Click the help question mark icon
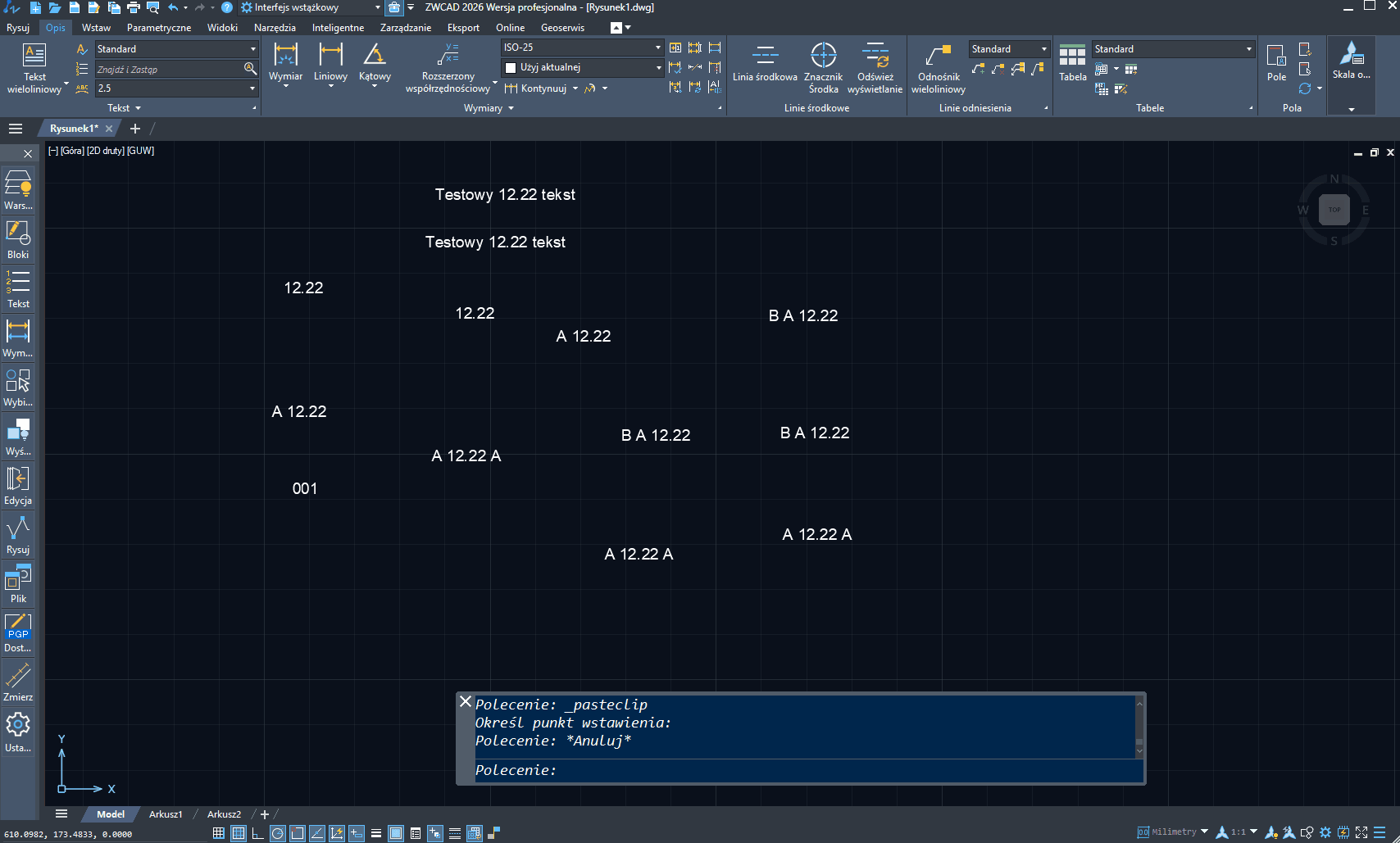 coord(227,7)
